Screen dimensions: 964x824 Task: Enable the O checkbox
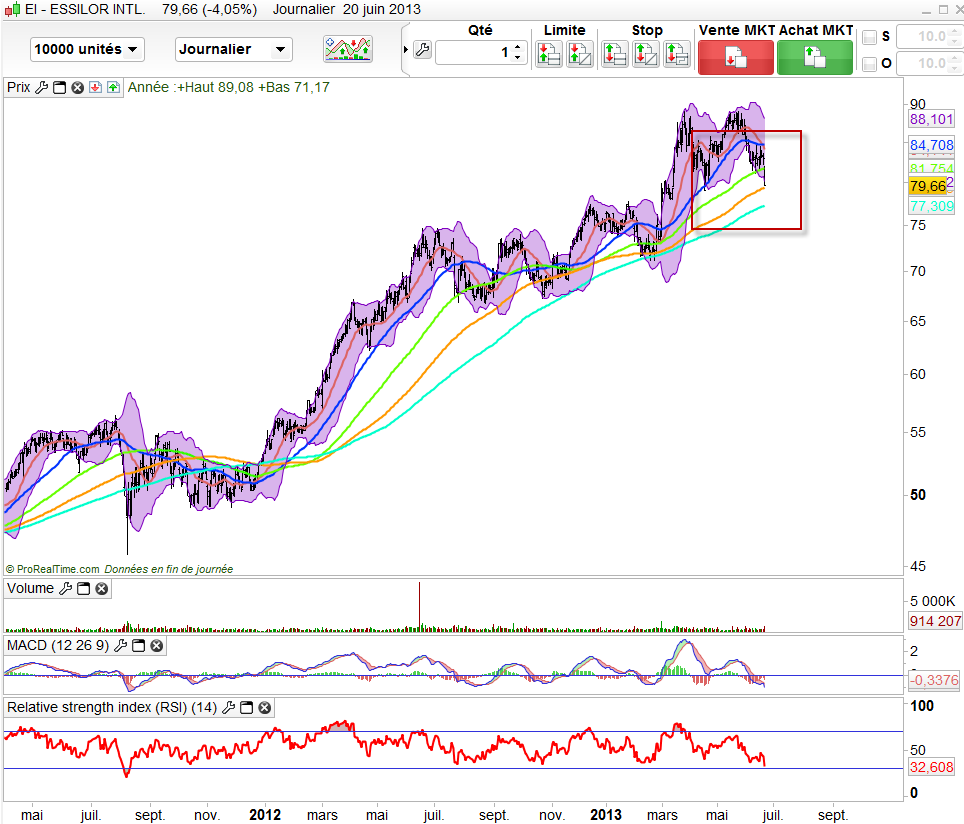(869, 64)
